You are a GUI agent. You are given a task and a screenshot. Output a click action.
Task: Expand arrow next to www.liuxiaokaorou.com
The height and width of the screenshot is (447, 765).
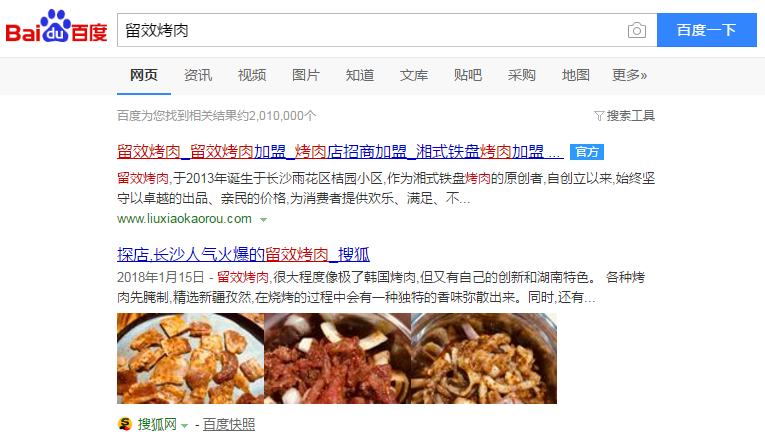[x=263, y=220]
